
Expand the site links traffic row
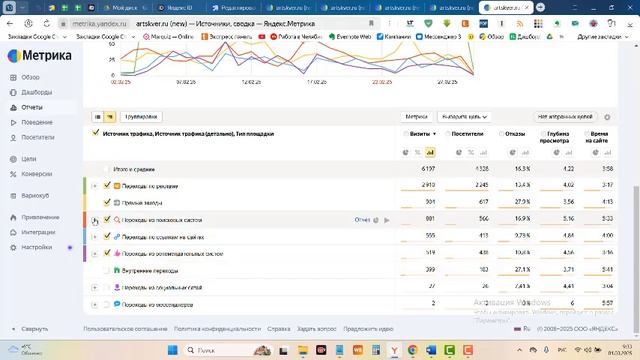(95, 237)
